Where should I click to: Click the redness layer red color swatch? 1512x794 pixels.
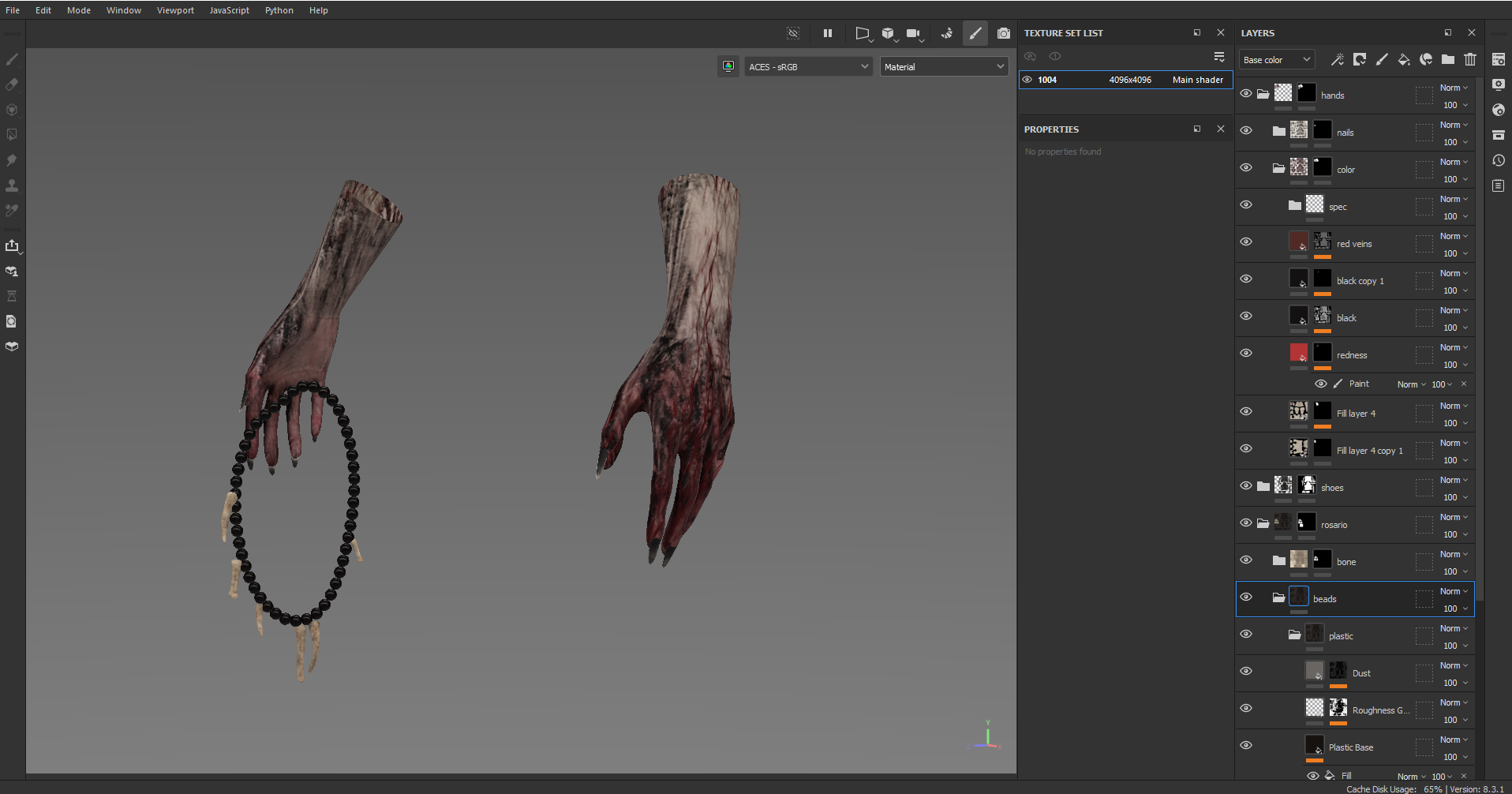coord(1298,353)
